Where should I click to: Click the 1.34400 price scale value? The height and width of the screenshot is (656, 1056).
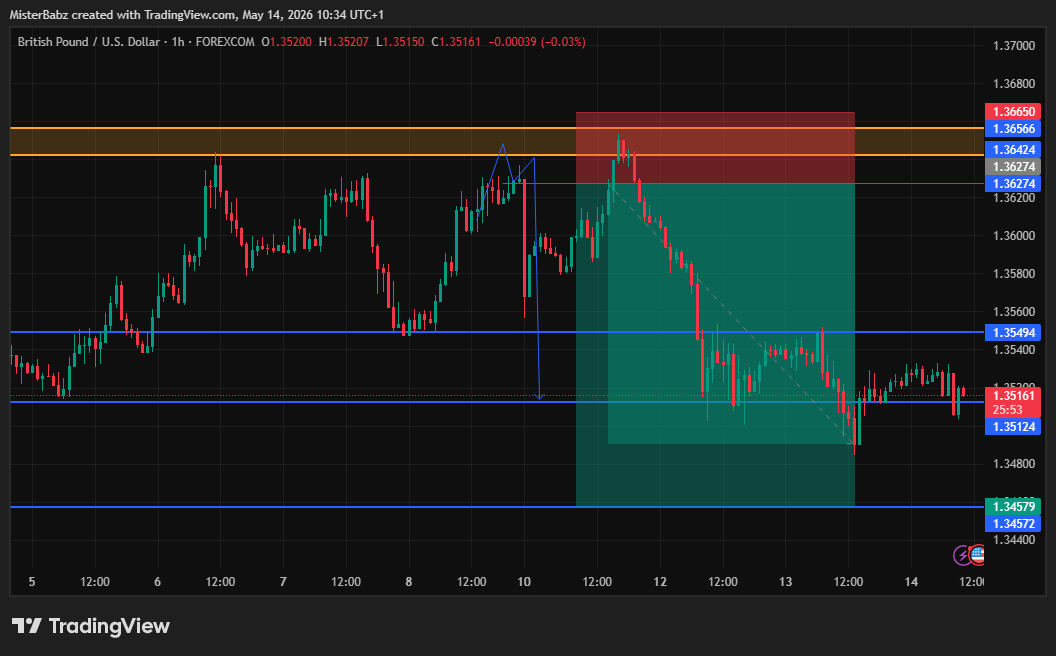tap(1014, 539)
